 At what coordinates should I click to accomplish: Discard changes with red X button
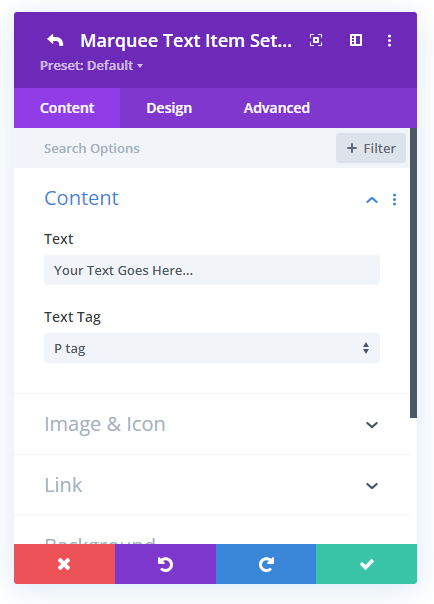click(64, 564)
